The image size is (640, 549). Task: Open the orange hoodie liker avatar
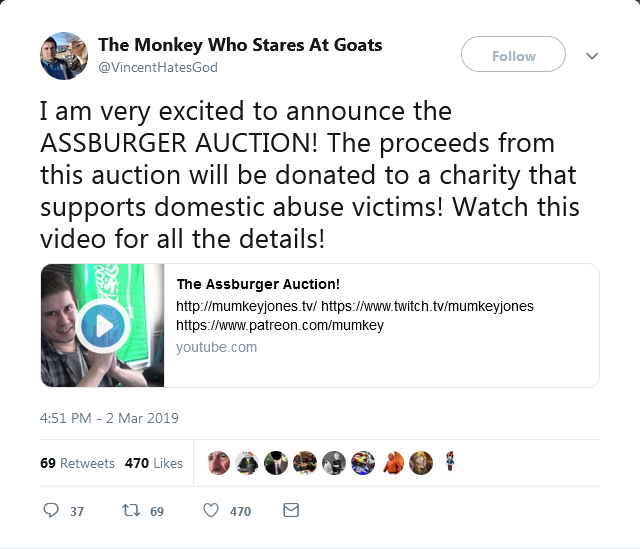coord(392,463)
